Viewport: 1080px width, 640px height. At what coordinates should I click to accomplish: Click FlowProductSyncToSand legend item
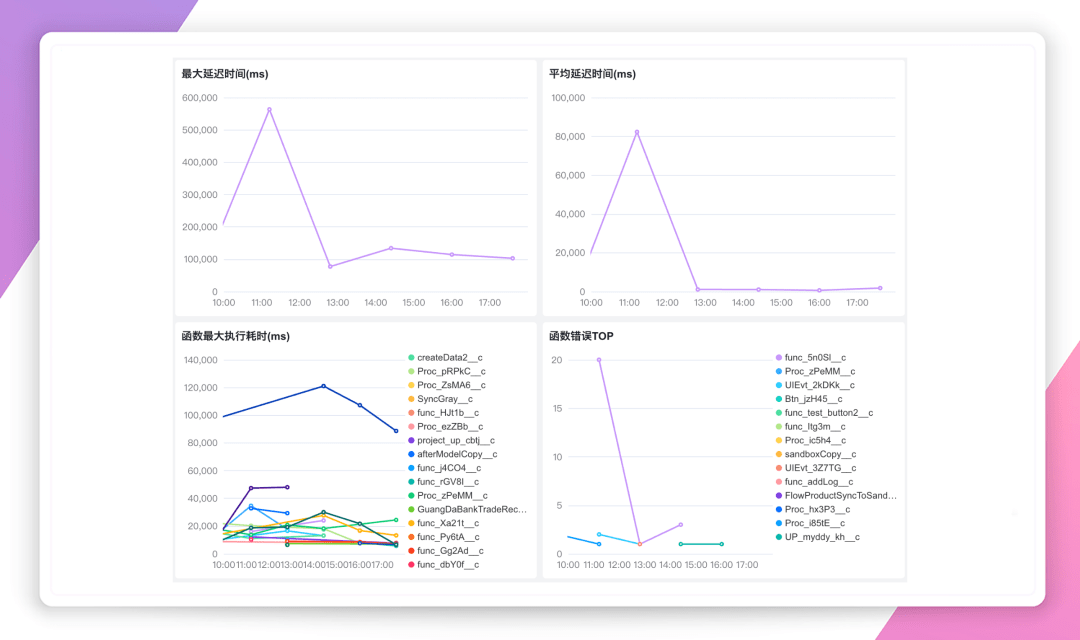point(840,495)
